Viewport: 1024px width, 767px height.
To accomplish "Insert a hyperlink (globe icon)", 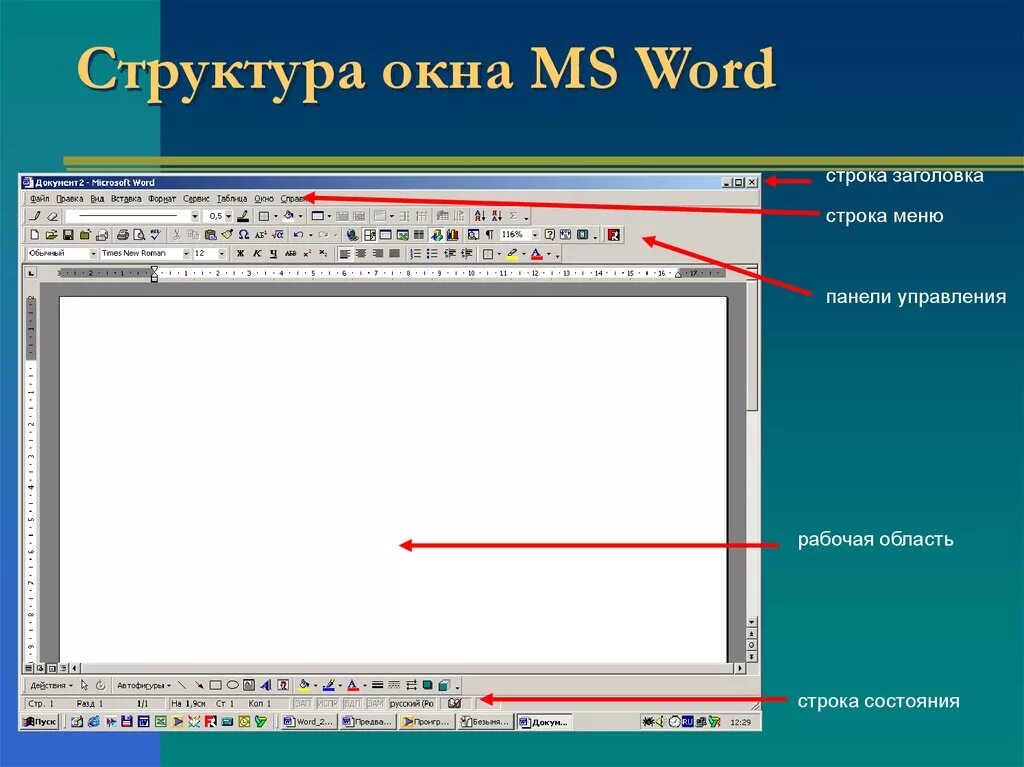I will [352, 235].
